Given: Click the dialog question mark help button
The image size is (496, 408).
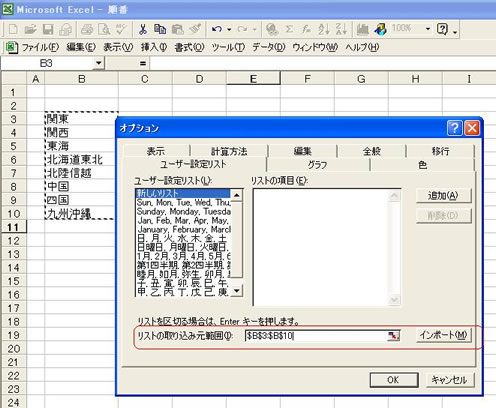Looking at the screenshot, I should tap(454, 128).
